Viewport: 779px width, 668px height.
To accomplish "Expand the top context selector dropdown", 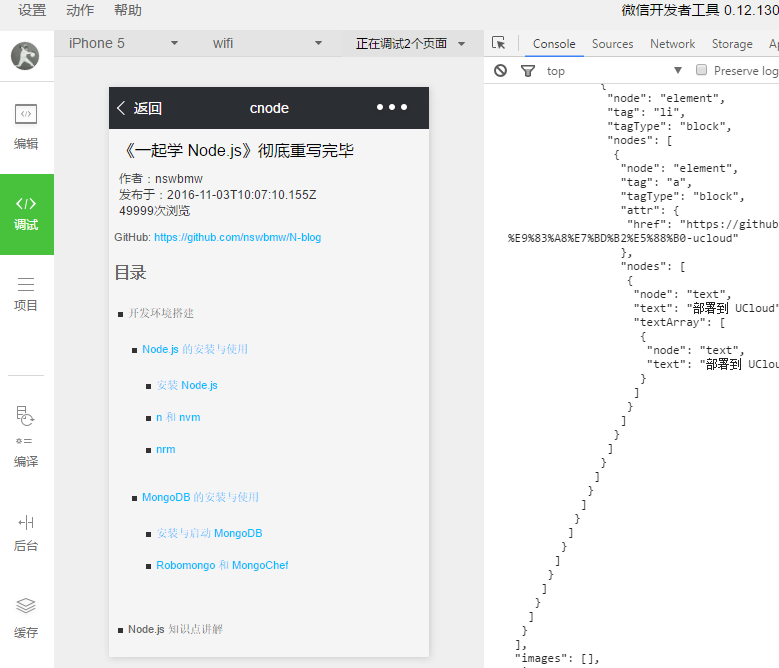I will pos(613,71).
